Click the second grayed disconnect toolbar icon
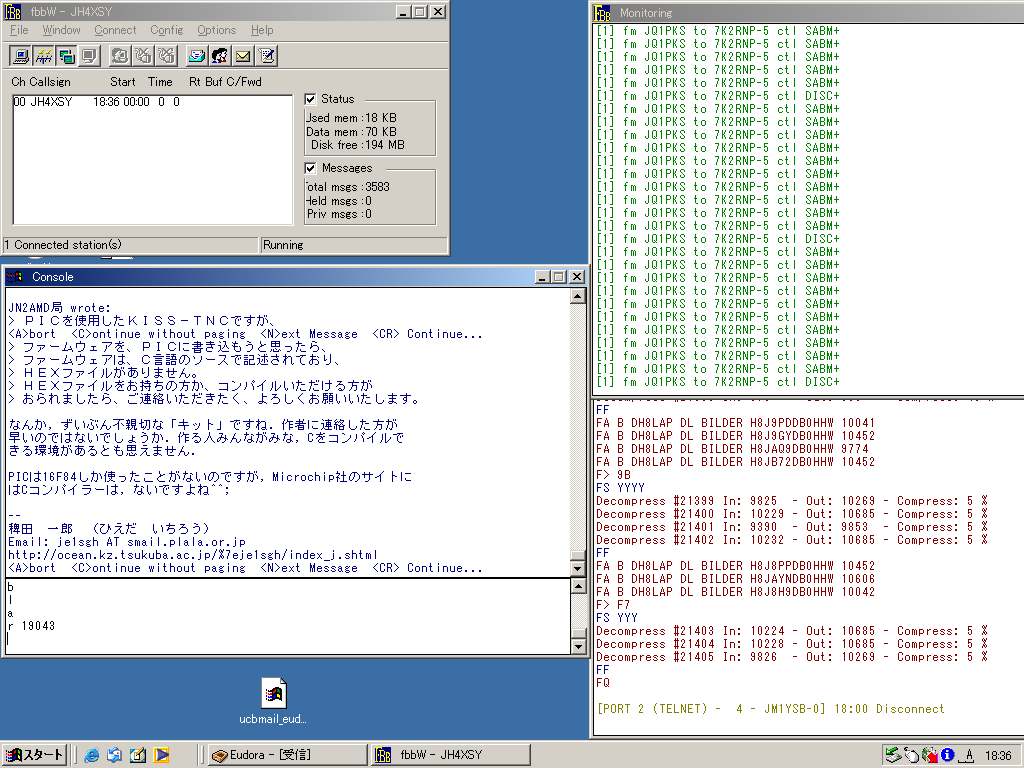 (x=166, y=56)
